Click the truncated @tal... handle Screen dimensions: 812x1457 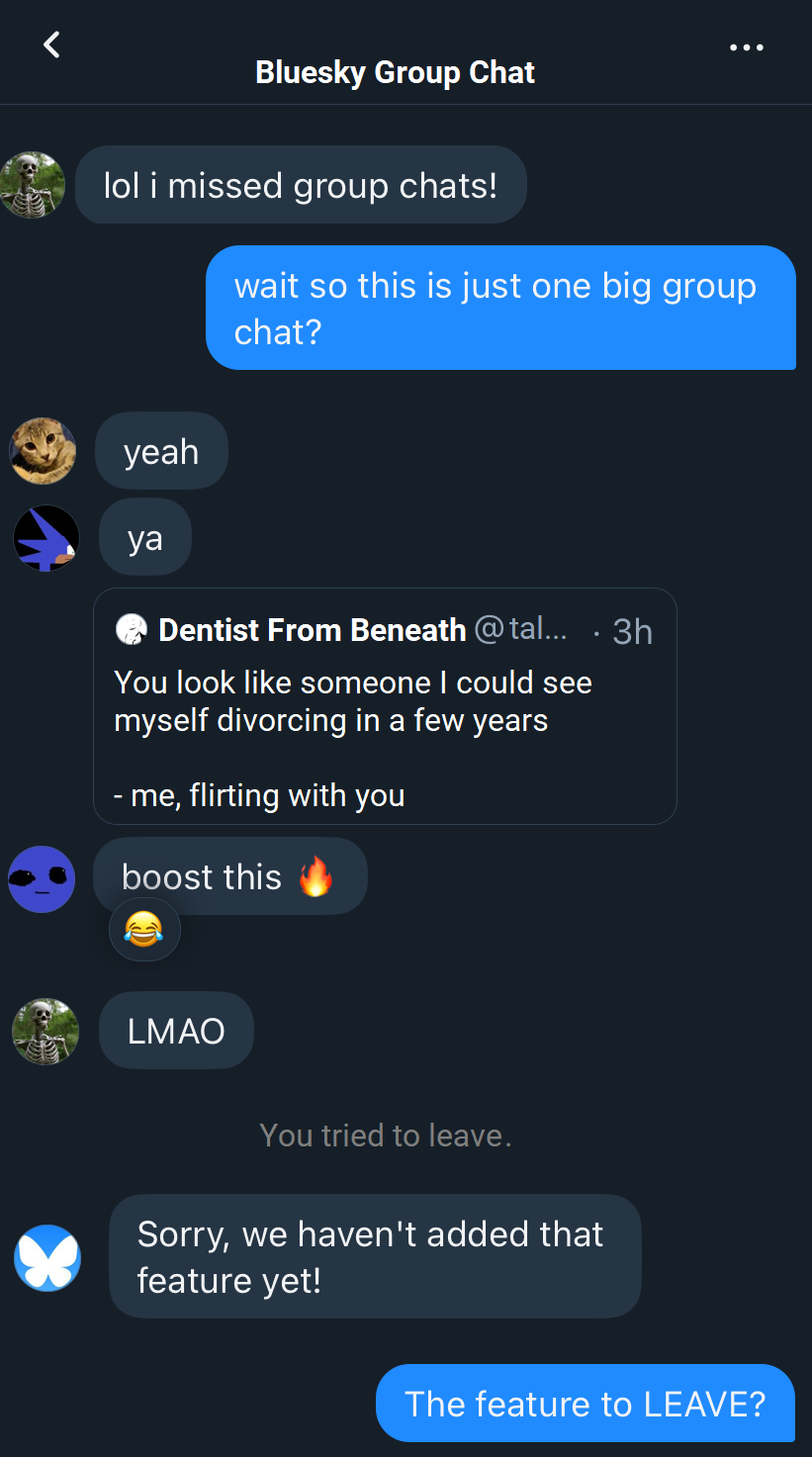[521, 629]
